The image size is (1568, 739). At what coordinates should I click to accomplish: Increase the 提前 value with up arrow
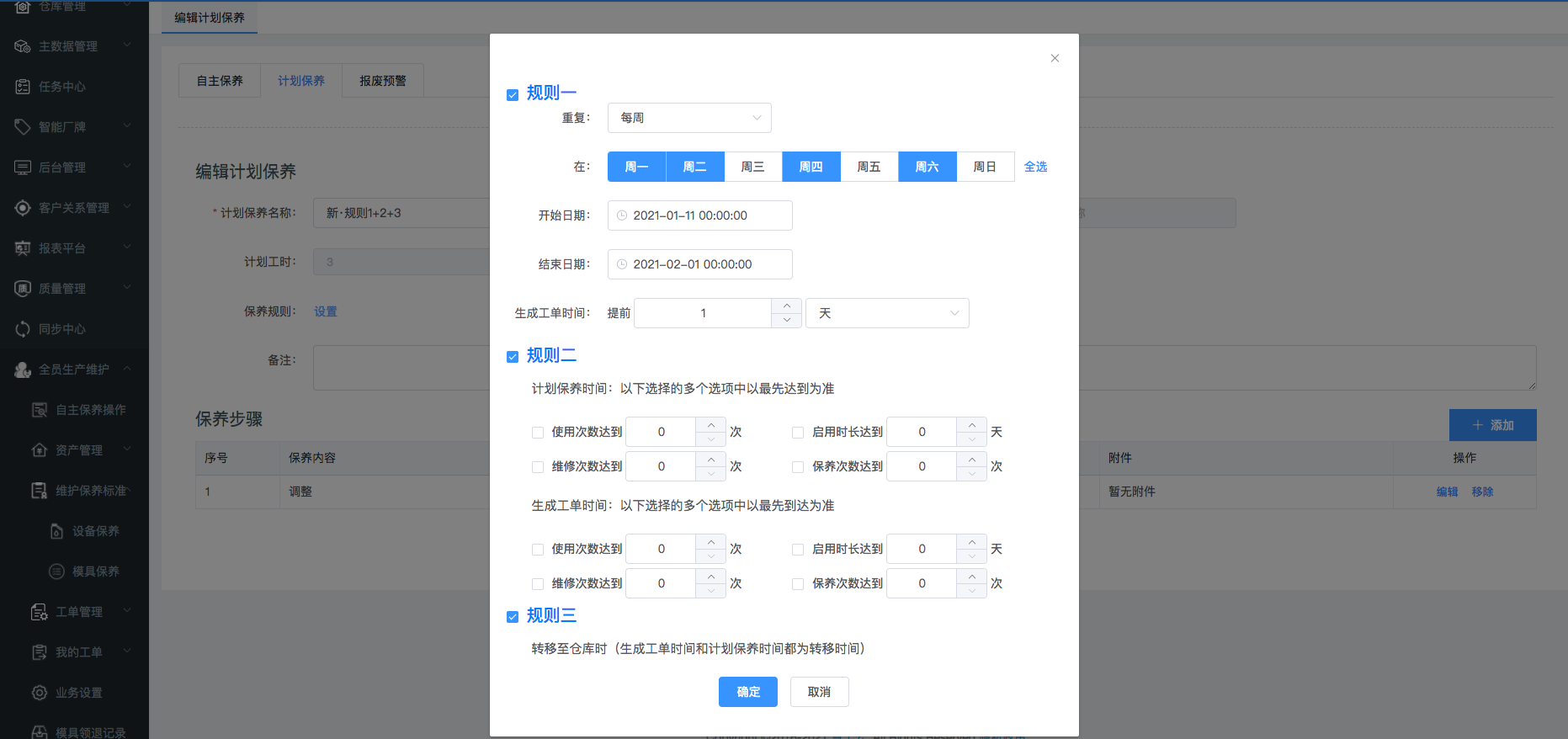click(786, 306)
